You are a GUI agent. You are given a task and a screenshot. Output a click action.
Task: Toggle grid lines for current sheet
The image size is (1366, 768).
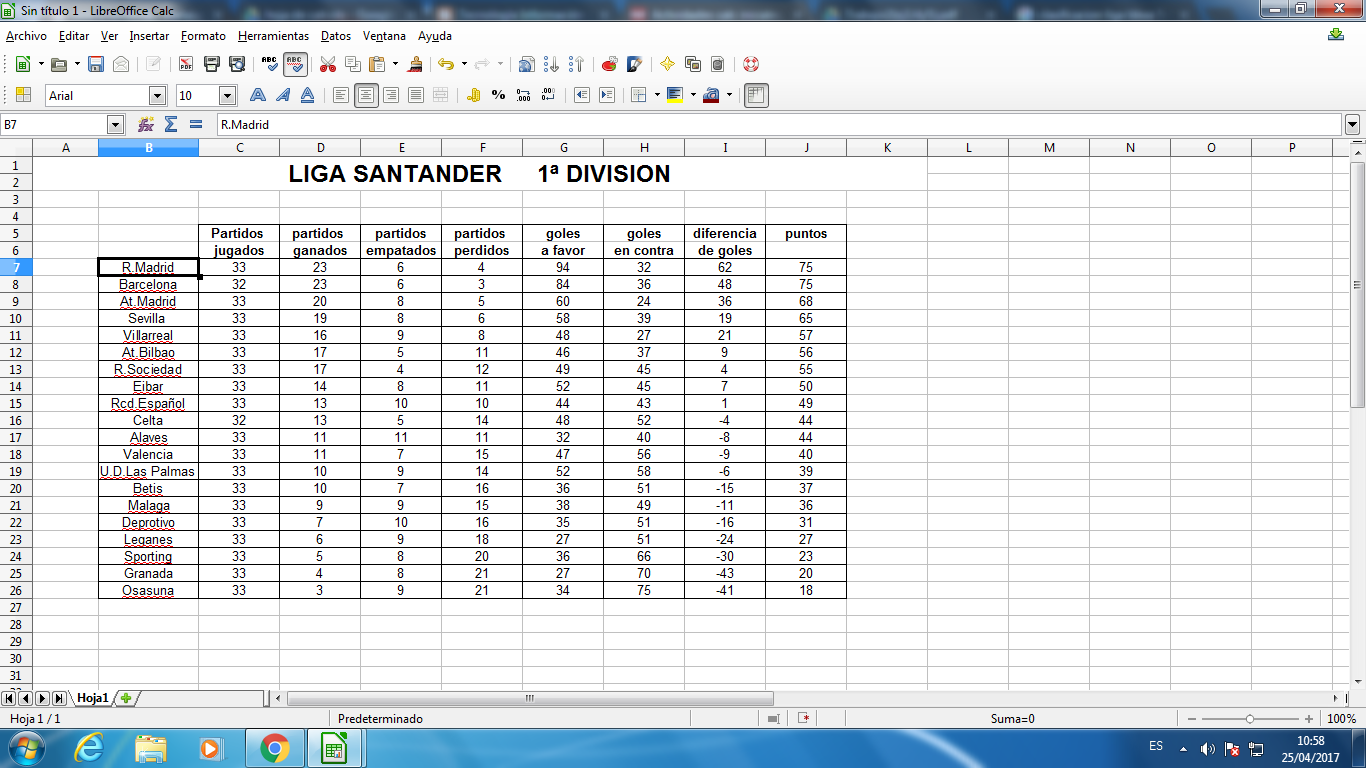[x=757, y=95]
